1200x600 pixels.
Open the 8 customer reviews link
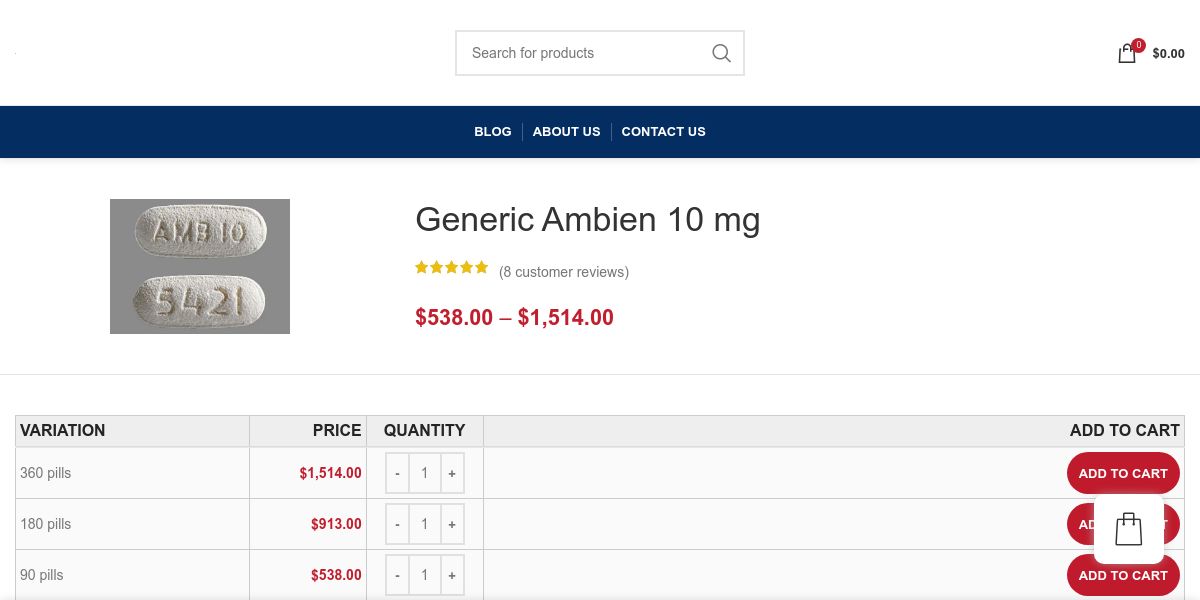564,272
